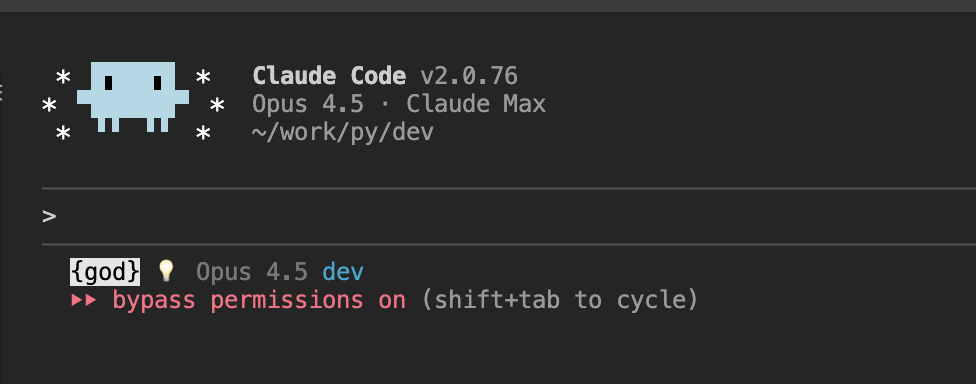Click the middle-left asterisk beside the mascot
This screenshot has height=384, width=976.
tap(49, 106)
